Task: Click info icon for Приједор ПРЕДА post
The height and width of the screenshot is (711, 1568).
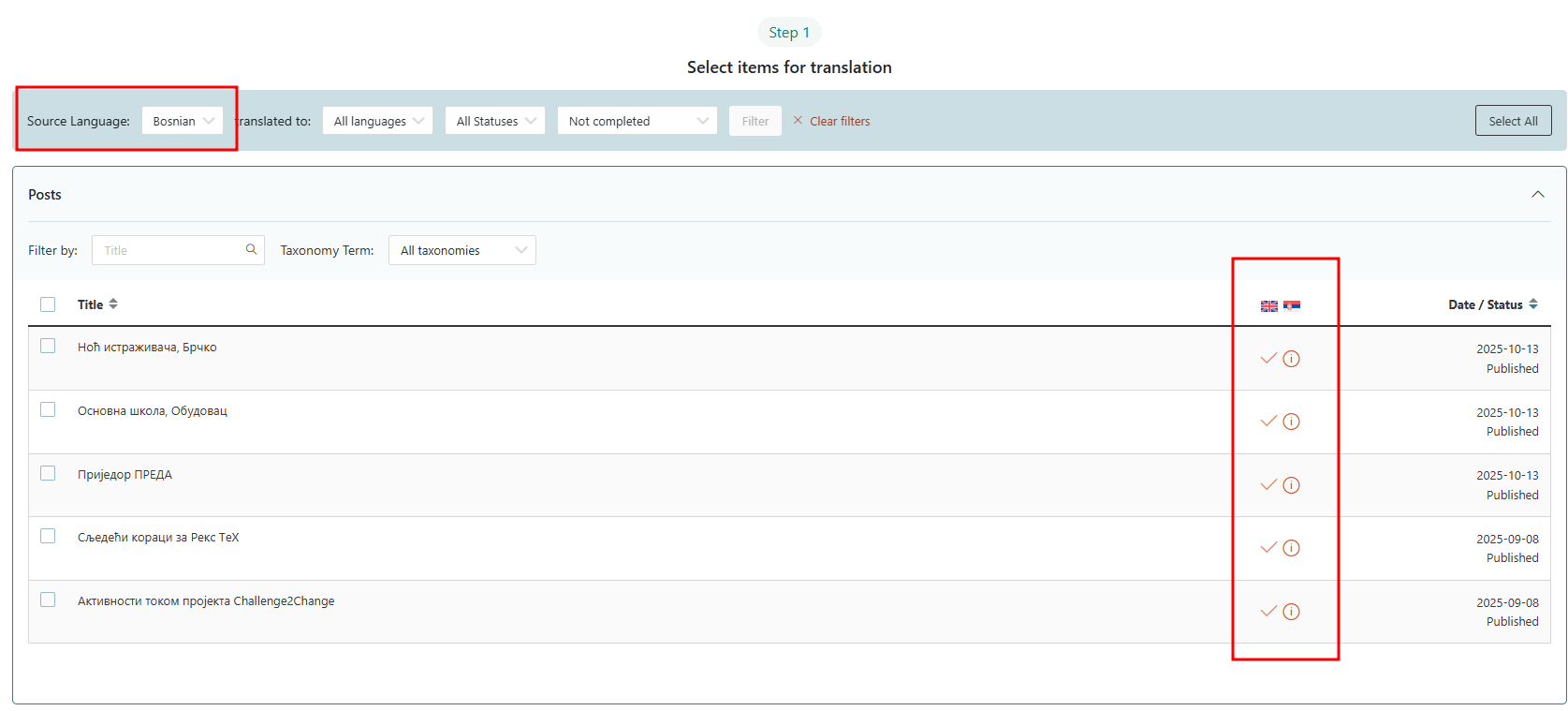Action: click(1291, 485)
